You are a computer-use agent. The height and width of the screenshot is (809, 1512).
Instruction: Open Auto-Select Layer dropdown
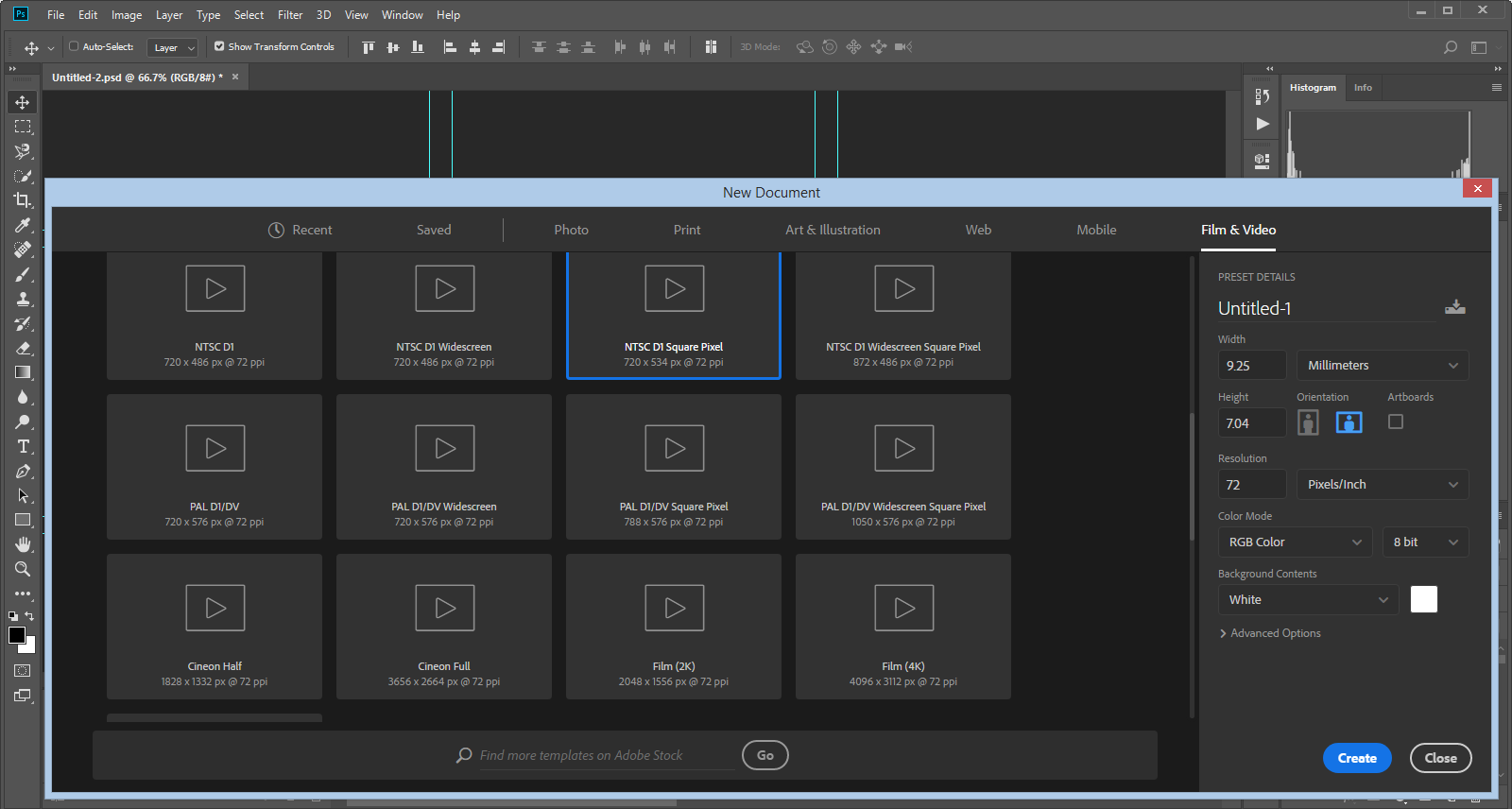173,47
